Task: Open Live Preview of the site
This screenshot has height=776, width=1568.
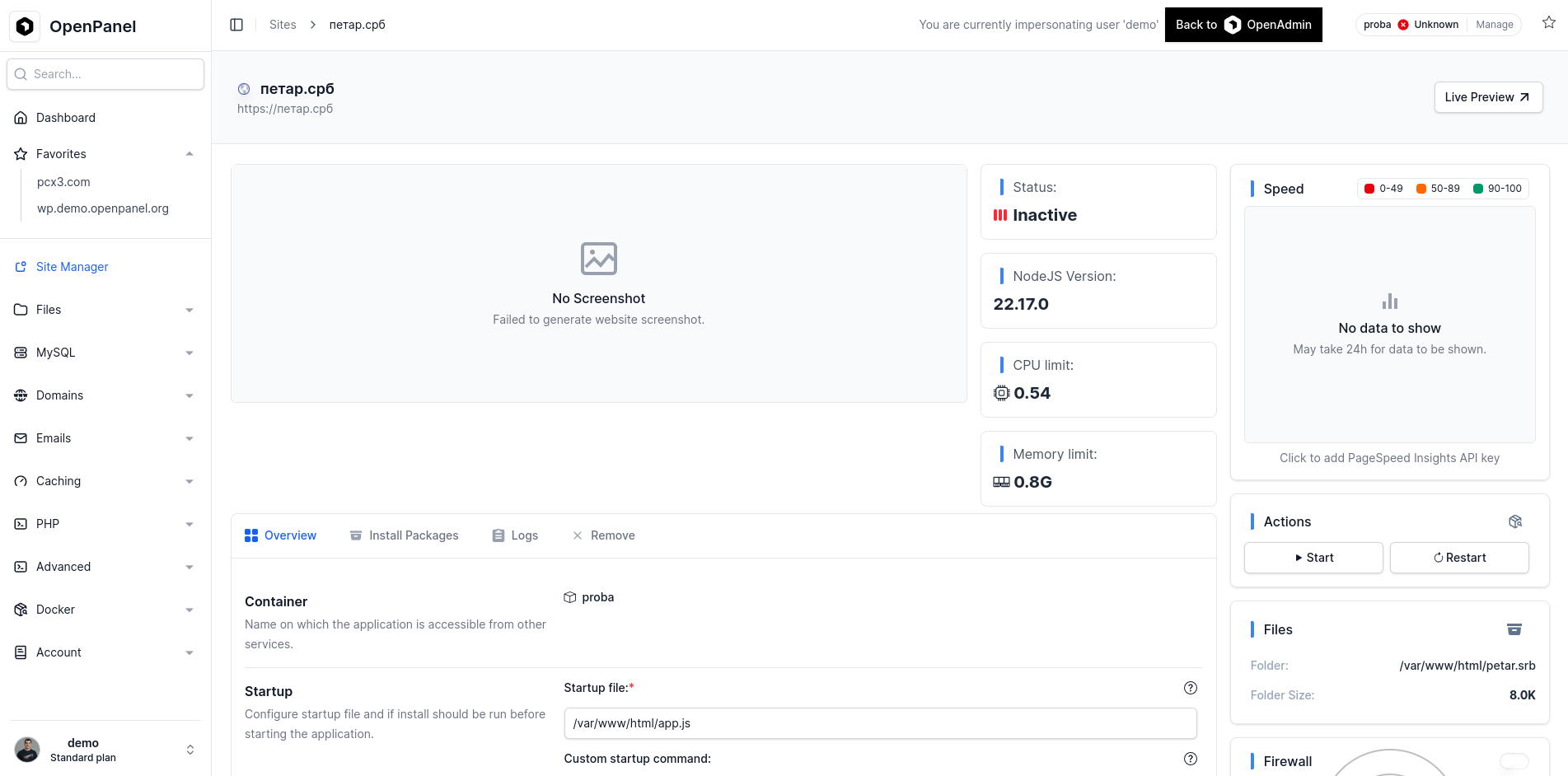Action: 1488,97
